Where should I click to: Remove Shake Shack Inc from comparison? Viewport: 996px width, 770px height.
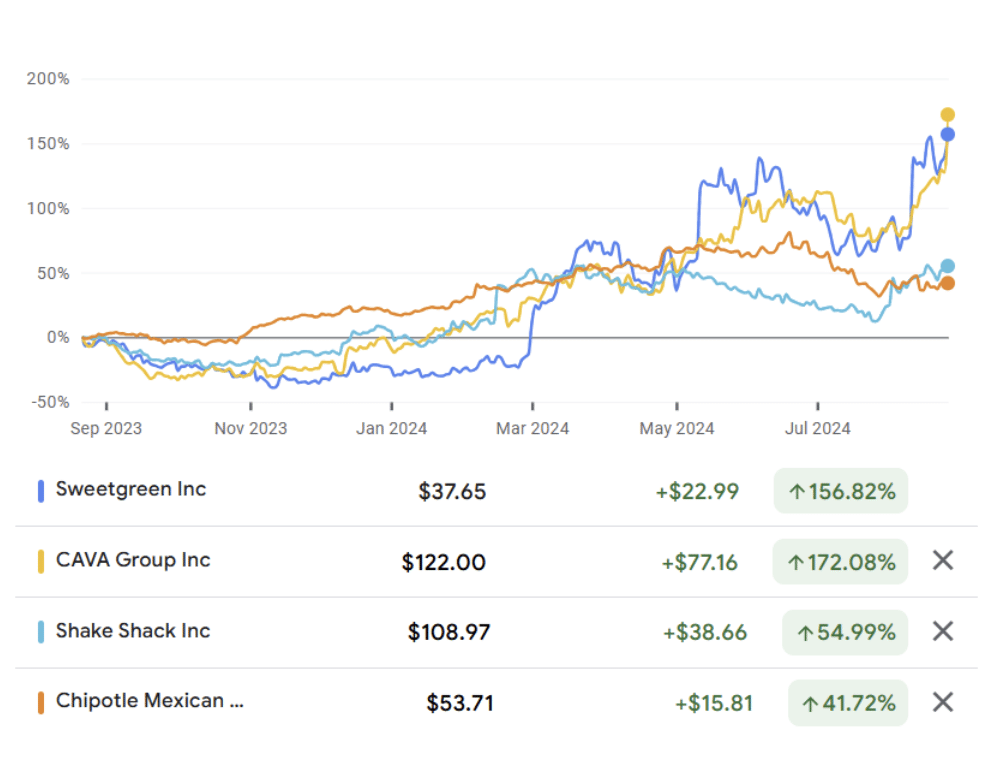tap(943, 631)
